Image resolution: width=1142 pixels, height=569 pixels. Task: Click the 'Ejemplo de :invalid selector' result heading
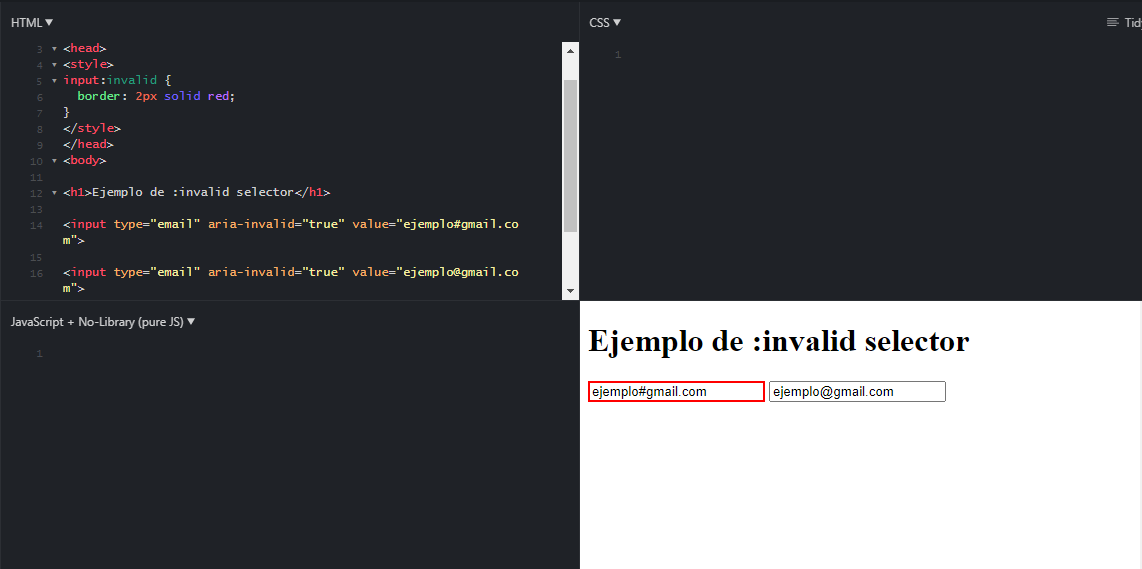click(x=778, y=341)
